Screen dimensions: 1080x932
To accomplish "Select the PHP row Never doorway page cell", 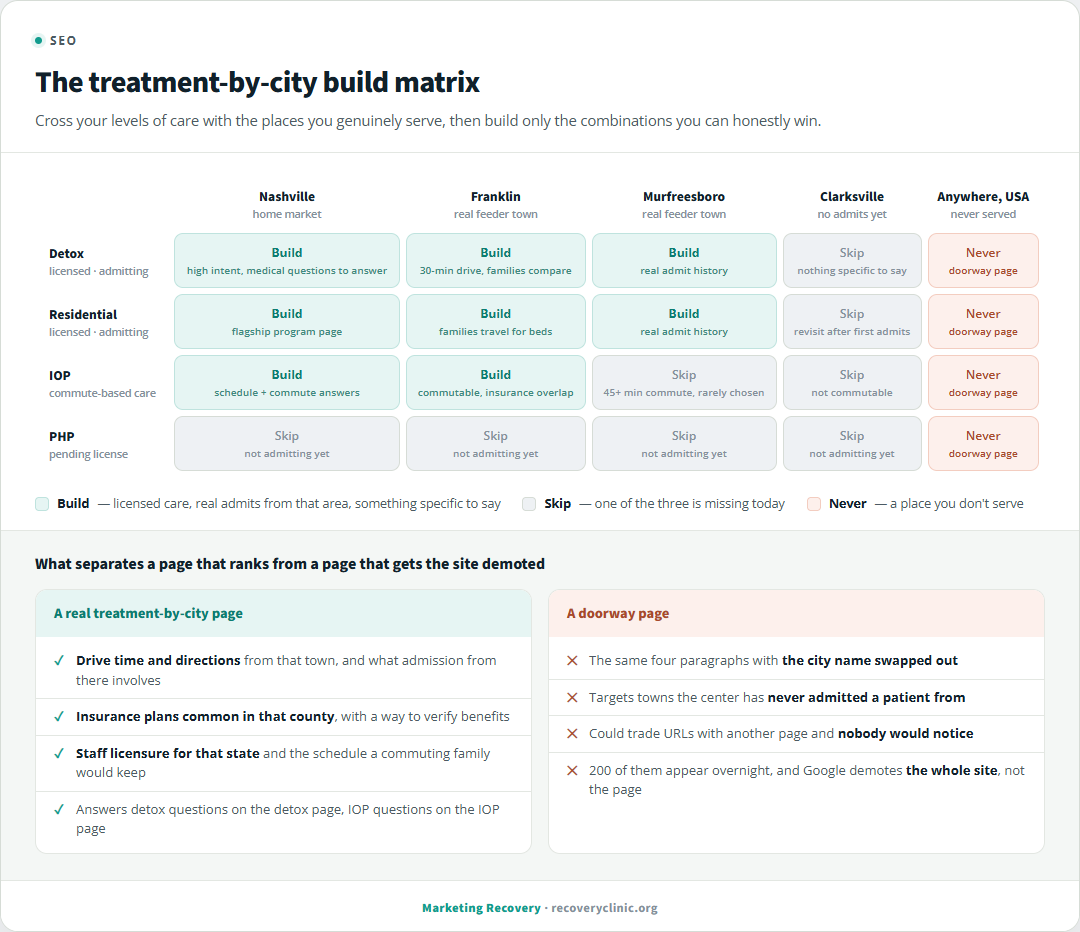I will [983, 444].
